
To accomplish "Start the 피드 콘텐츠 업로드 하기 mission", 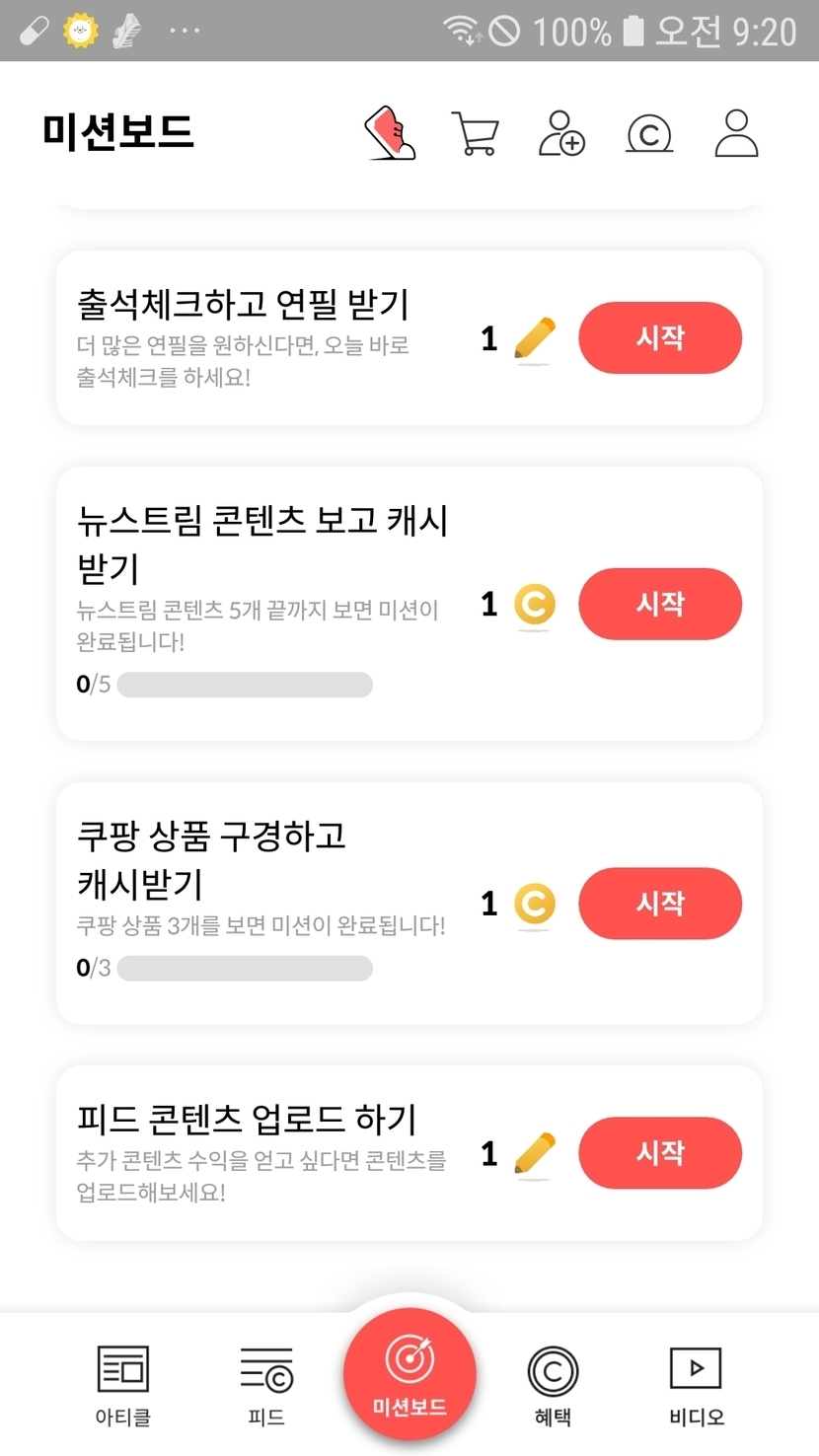I will [x=660, y=1153].
